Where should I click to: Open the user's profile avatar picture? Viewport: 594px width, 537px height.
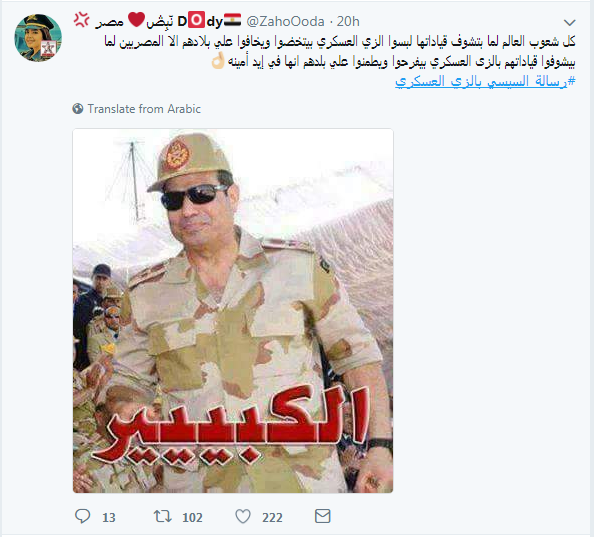(x=38, y=38)
